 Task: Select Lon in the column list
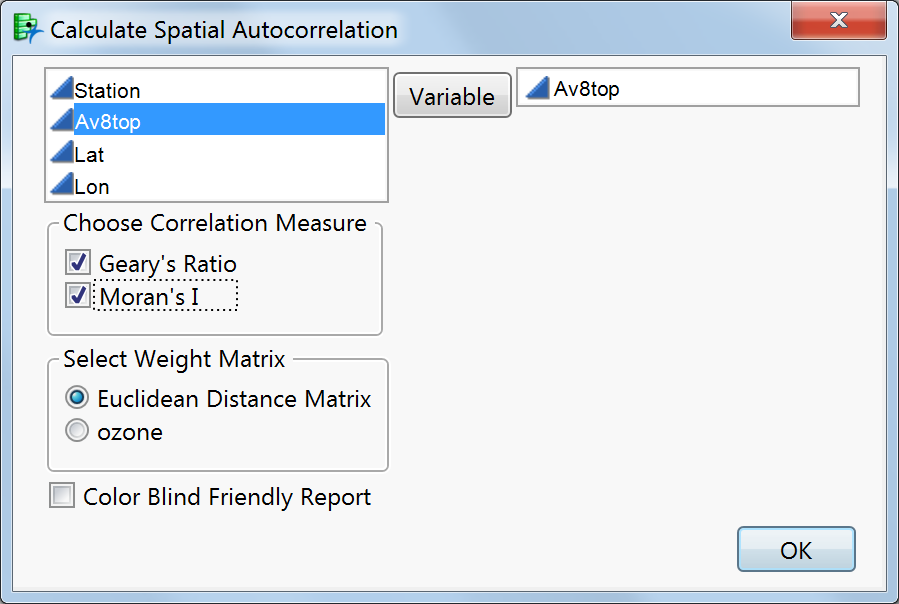tap(92, 185)
